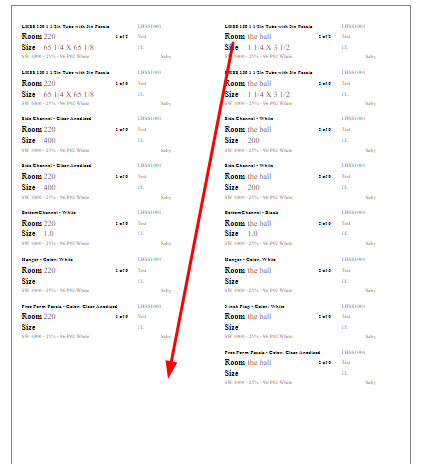Click Free Form Fascia heading above Room the hall

tap(272, 353)
